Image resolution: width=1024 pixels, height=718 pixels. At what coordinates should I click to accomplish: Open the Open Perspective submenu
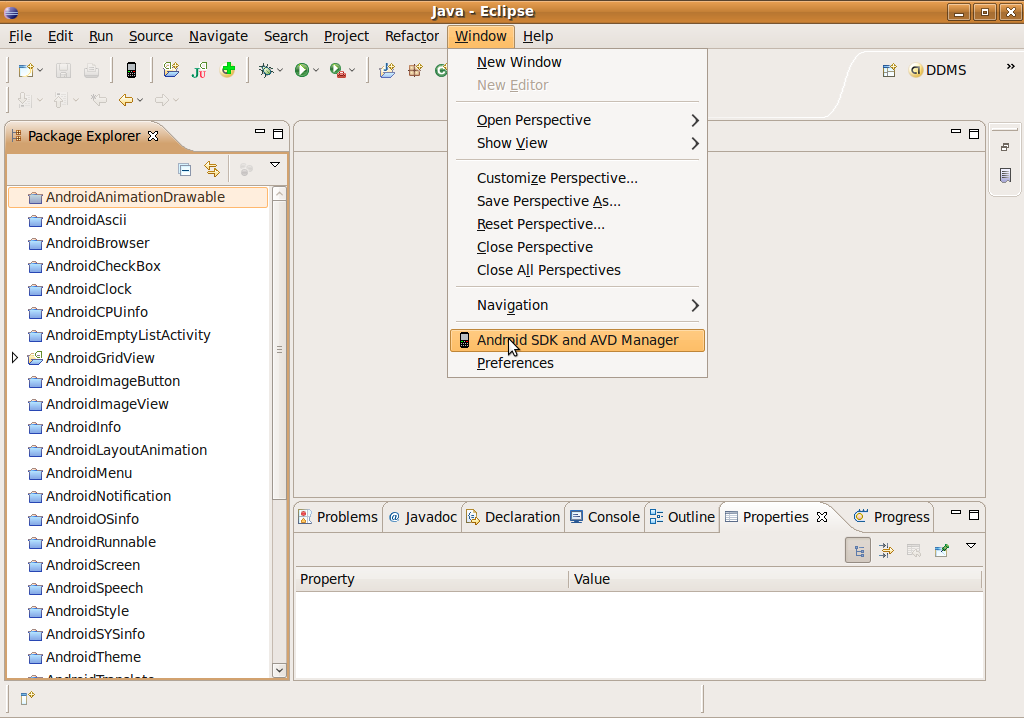pos(577,120)
